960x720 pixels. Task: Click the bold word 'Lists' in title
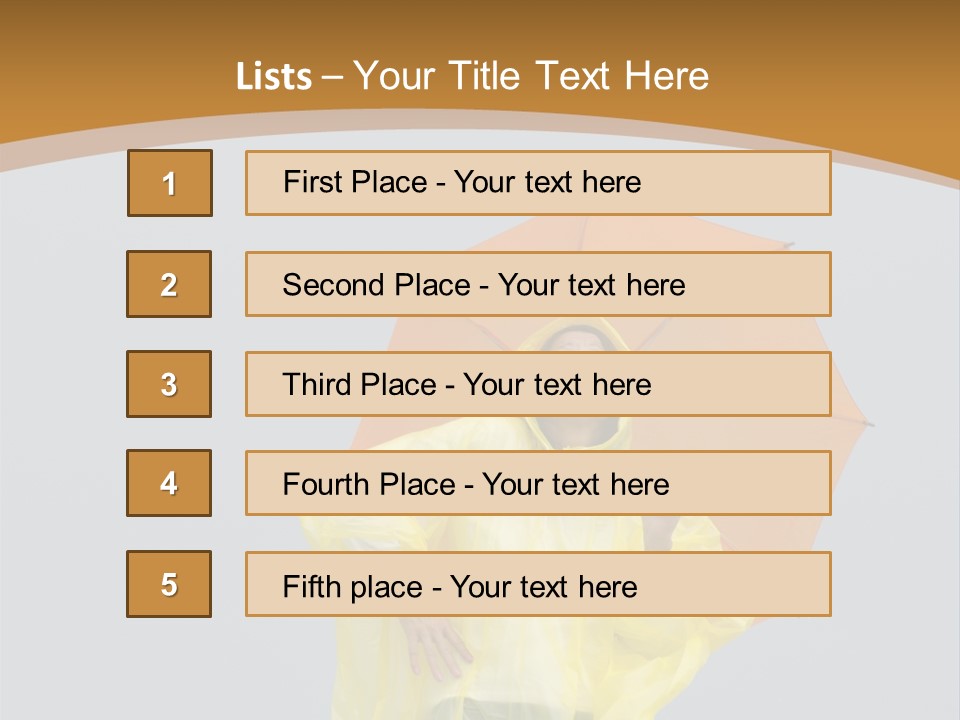tap(274, 77)
